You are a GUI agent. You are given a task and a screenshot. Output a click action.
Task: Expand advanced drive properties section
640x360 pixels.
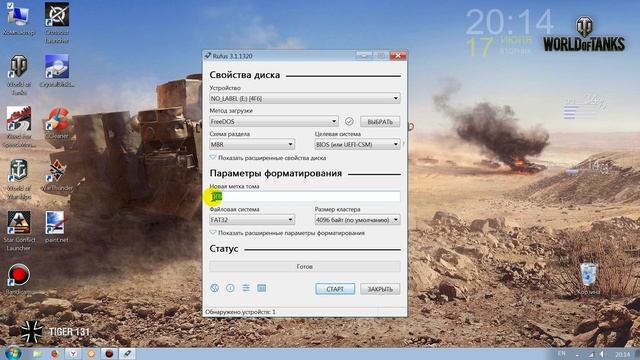268,158
